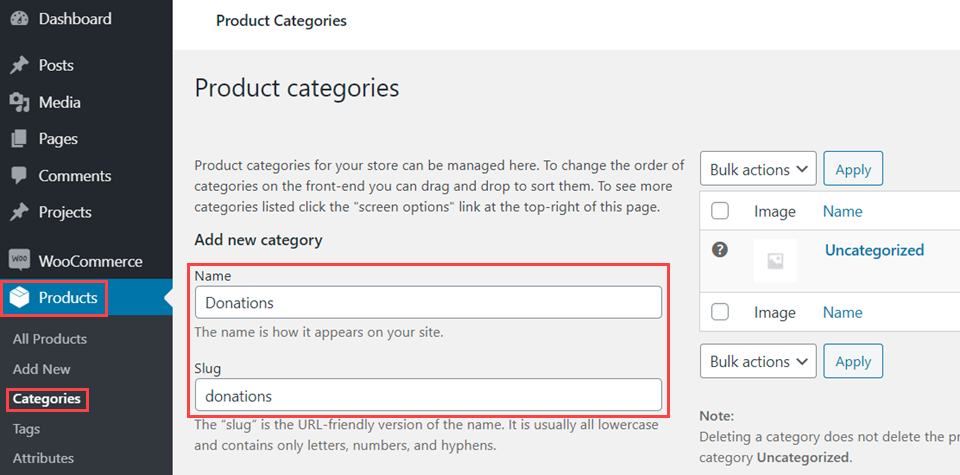The height and width of the screenshot is (475, 960).
Task: Click the Pages document icon
Action: click(19, 139)
